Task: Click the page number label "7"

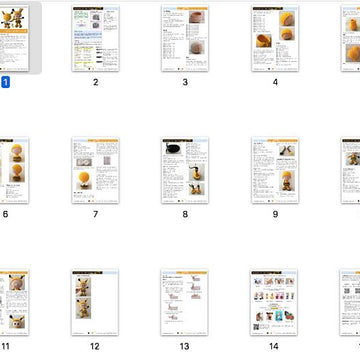Action: click(x=96, y=214)
